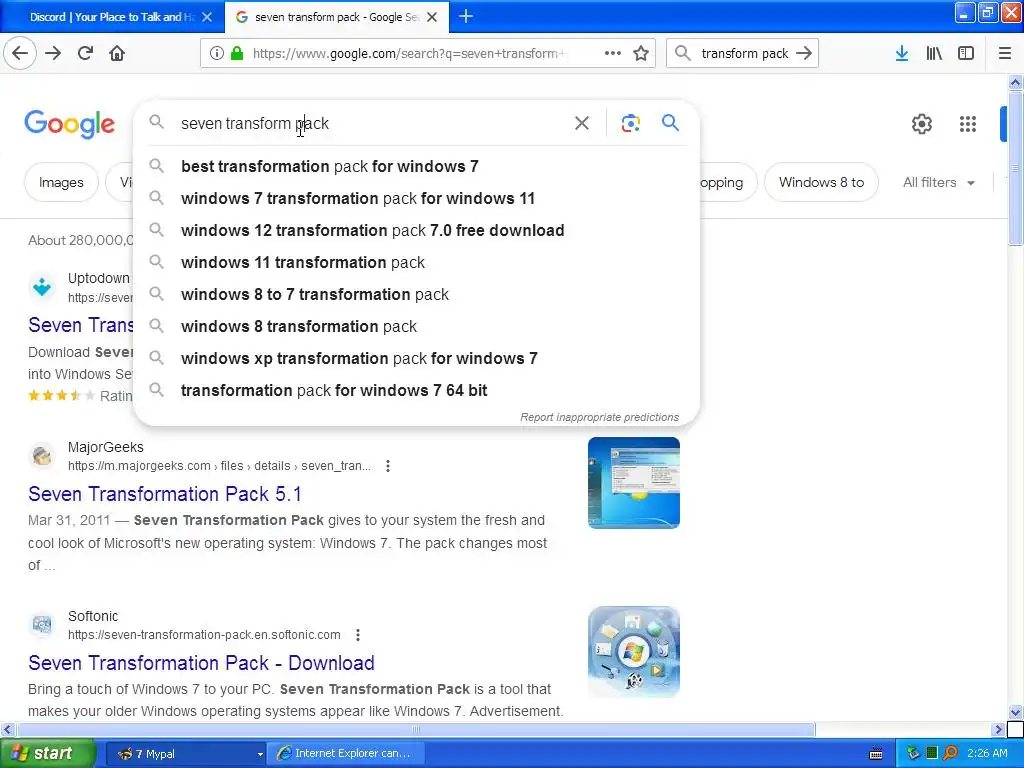Go forward with the browser forward arrow

53,53
